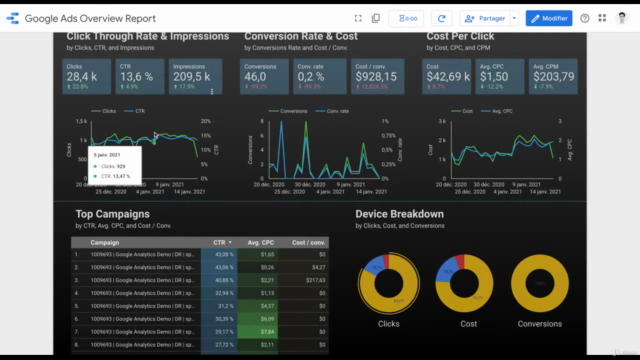Open the Google apps grid
The height and width of the screenshot is (360, 640).
click(x=602, y=18)
